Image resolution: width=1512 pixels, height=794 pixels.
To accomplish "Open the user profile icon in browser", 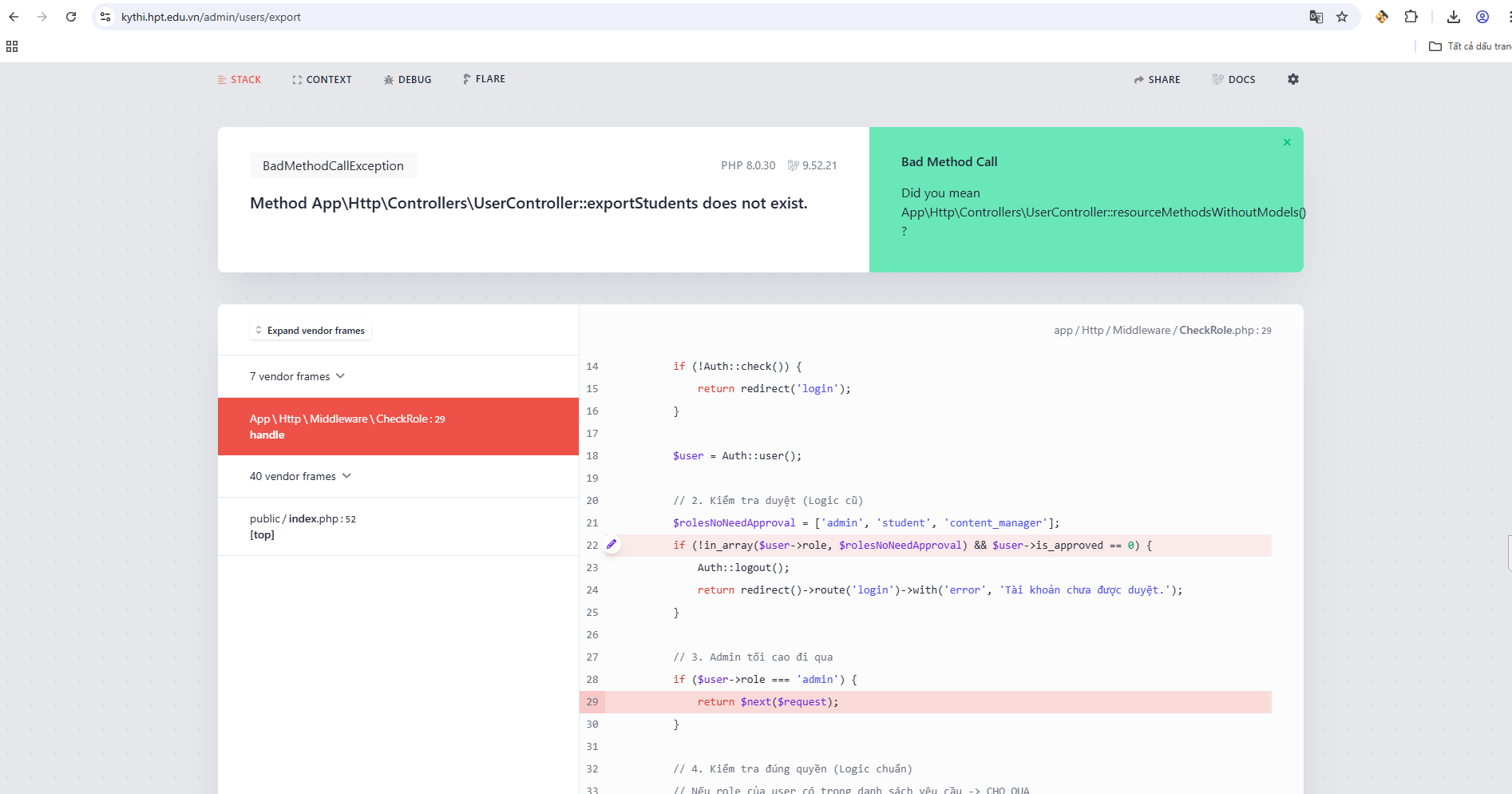I will (1482, 17).
